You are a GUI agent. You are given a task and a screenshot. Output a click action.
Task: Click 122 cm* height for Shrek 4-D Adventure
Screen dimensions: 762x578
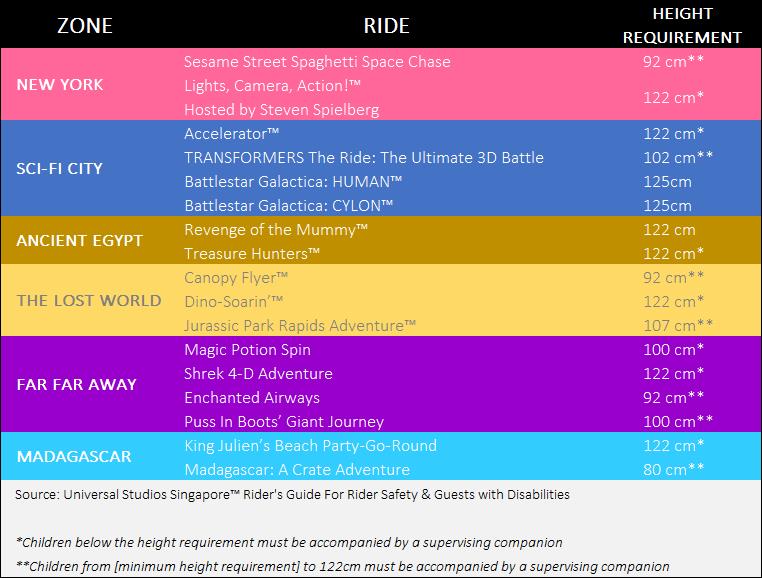(673, 373)
